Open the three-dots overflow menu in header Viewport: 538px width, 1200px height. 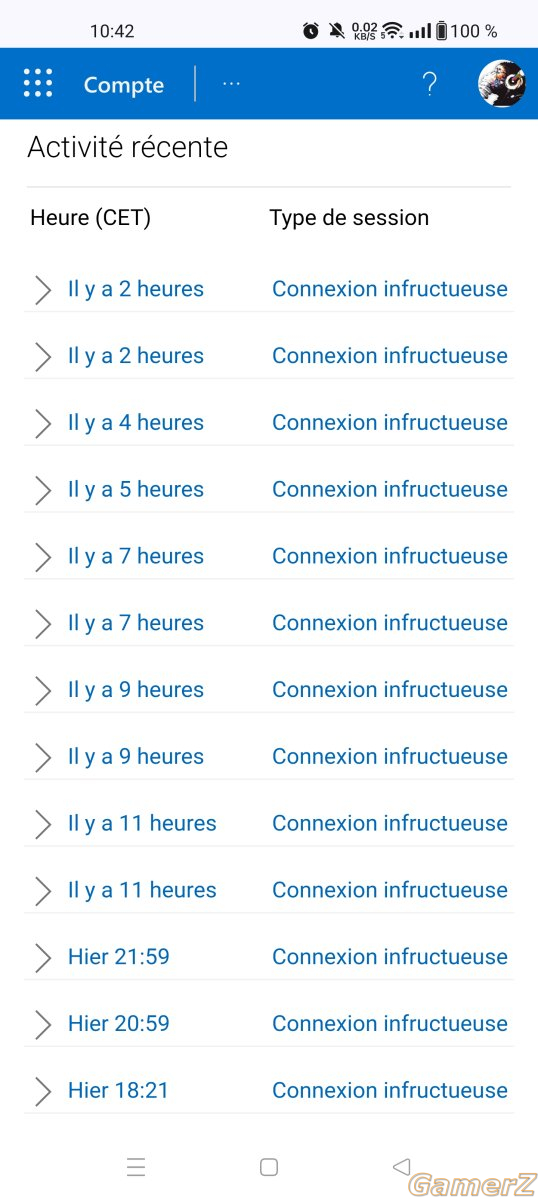(231, 84)
